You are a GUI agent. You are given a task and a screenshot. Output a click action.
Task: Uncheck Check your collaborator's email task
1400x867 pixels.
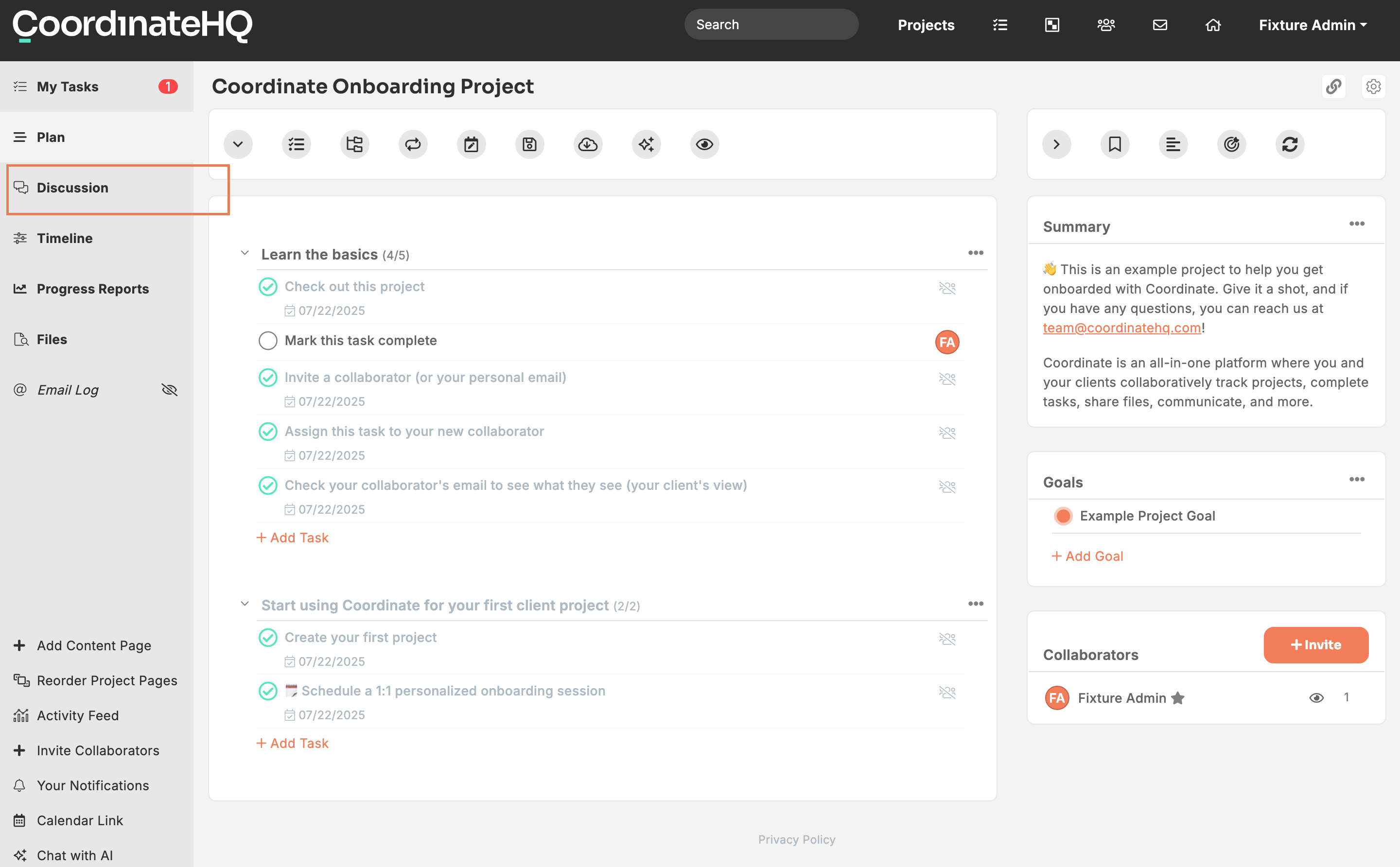click(268, 486)
